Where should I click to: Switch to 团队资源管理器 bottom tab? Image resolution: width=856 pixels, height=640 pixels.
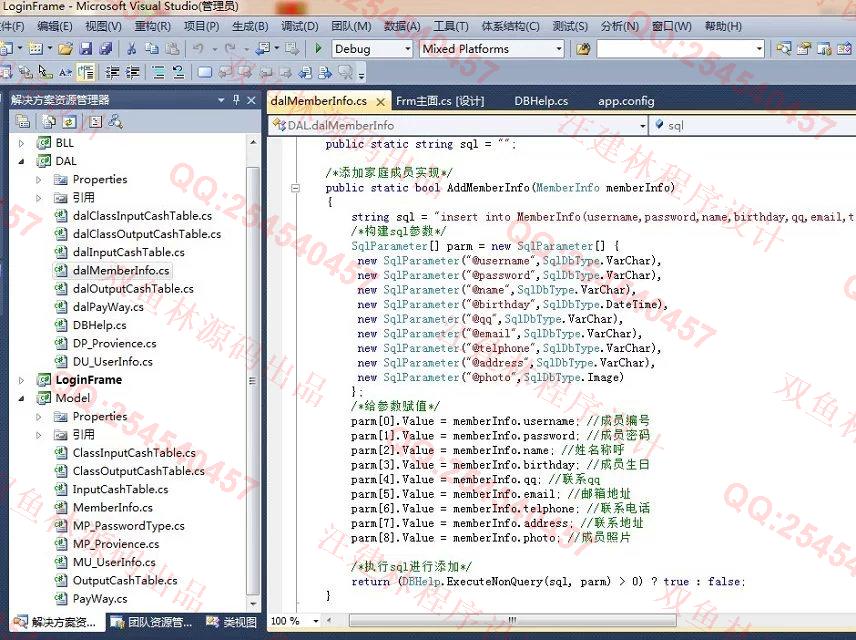pyautogui.click(x=151, y=622)
